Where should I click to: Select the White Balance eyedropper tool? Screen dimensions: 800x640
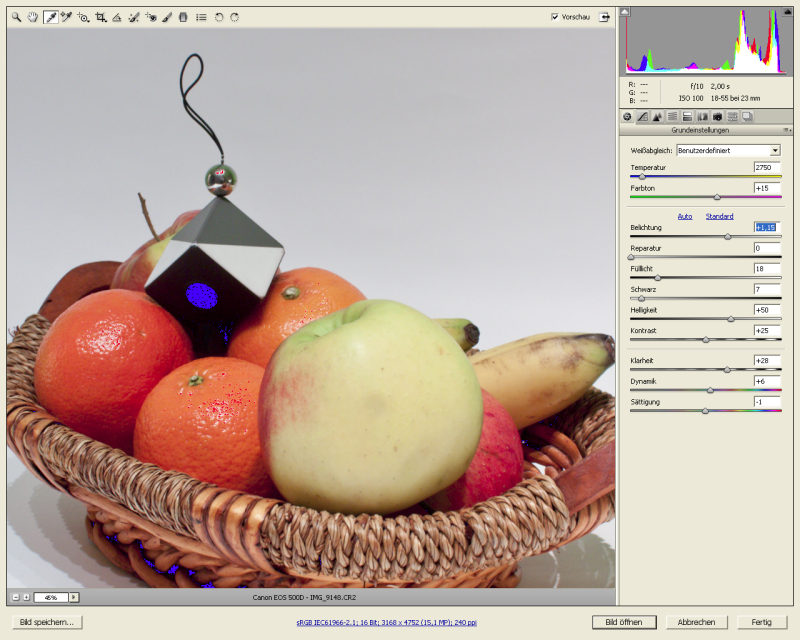50,17
